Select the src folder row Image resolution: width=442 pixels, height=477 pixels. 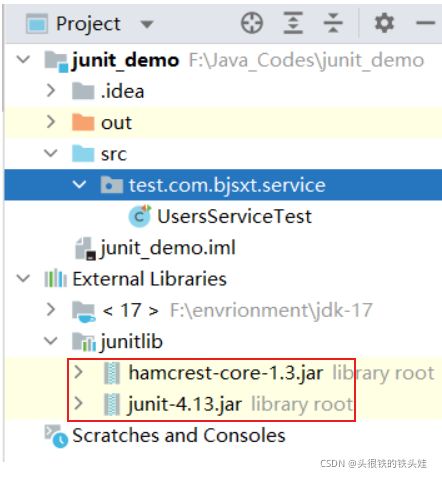(223, 154)
